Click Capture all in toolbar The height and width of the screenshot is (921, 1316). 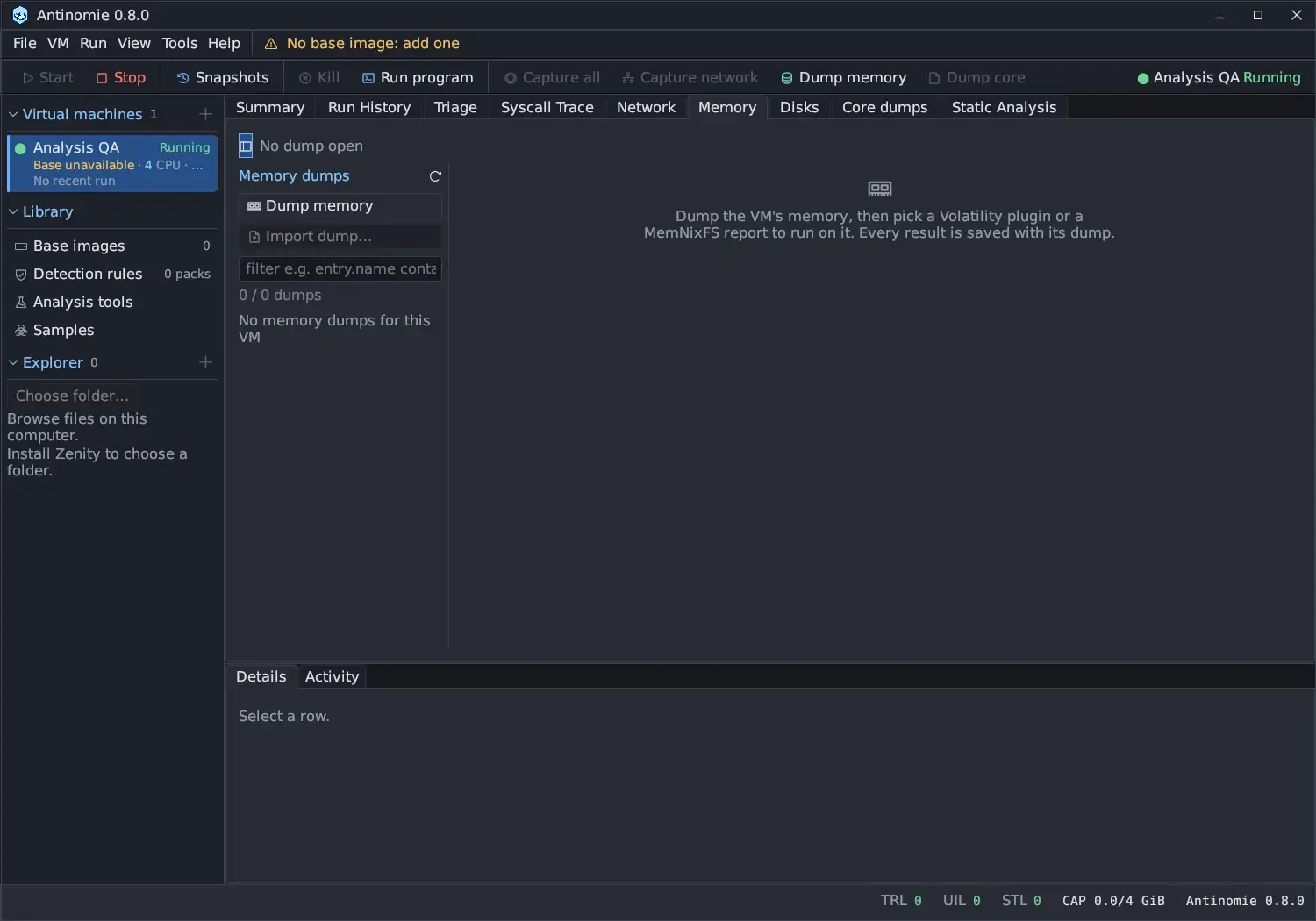coord(552,77)
